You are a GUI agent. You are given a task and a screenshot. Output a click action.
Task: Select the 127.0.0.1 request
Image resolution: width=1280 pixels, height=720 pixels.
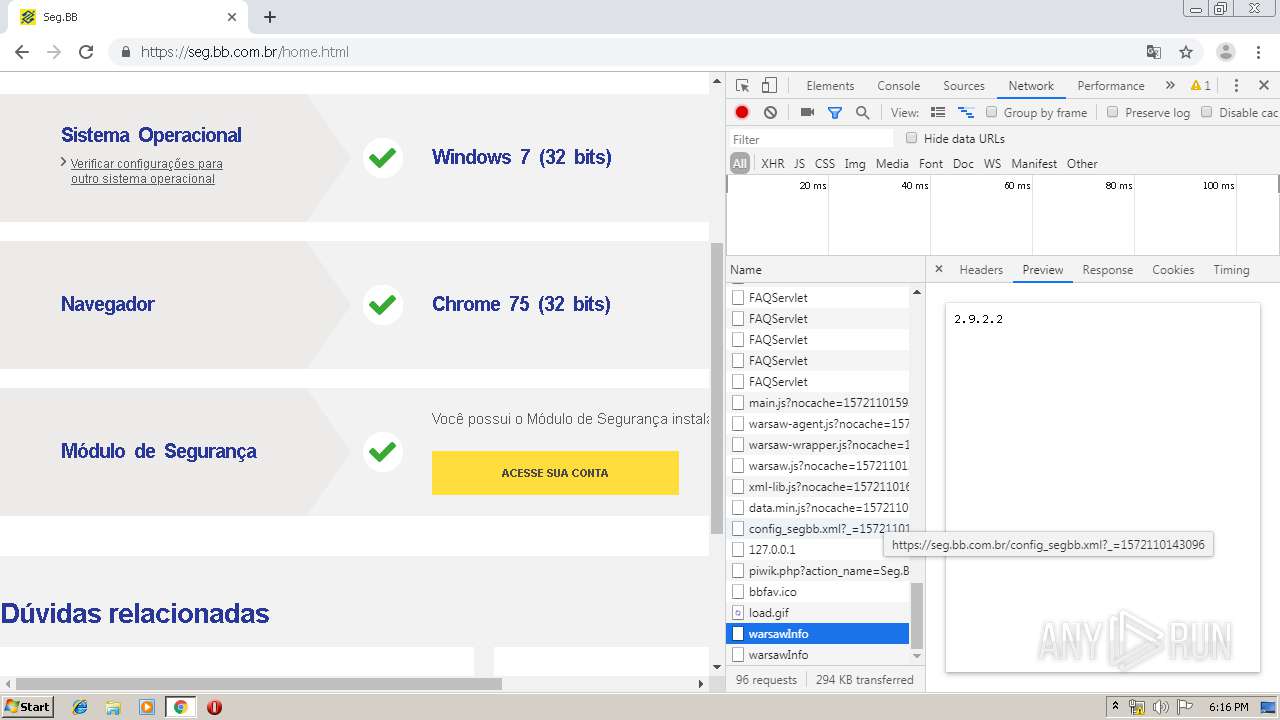tap(818, 550)
